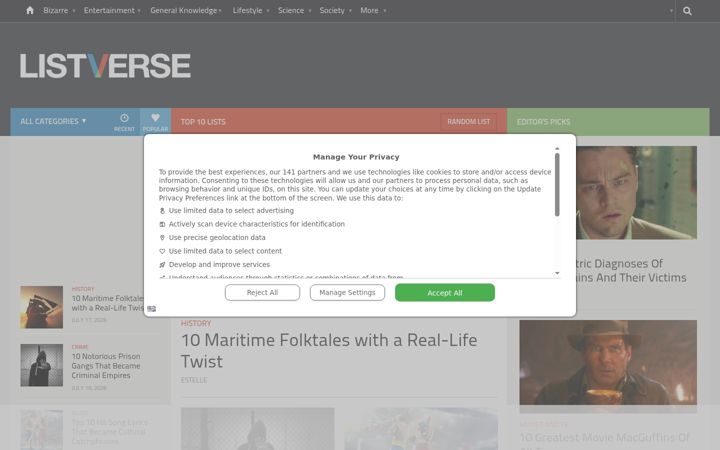Click the Listverse logo
This screenshot has height=450, width=720.
click(105, 66)
